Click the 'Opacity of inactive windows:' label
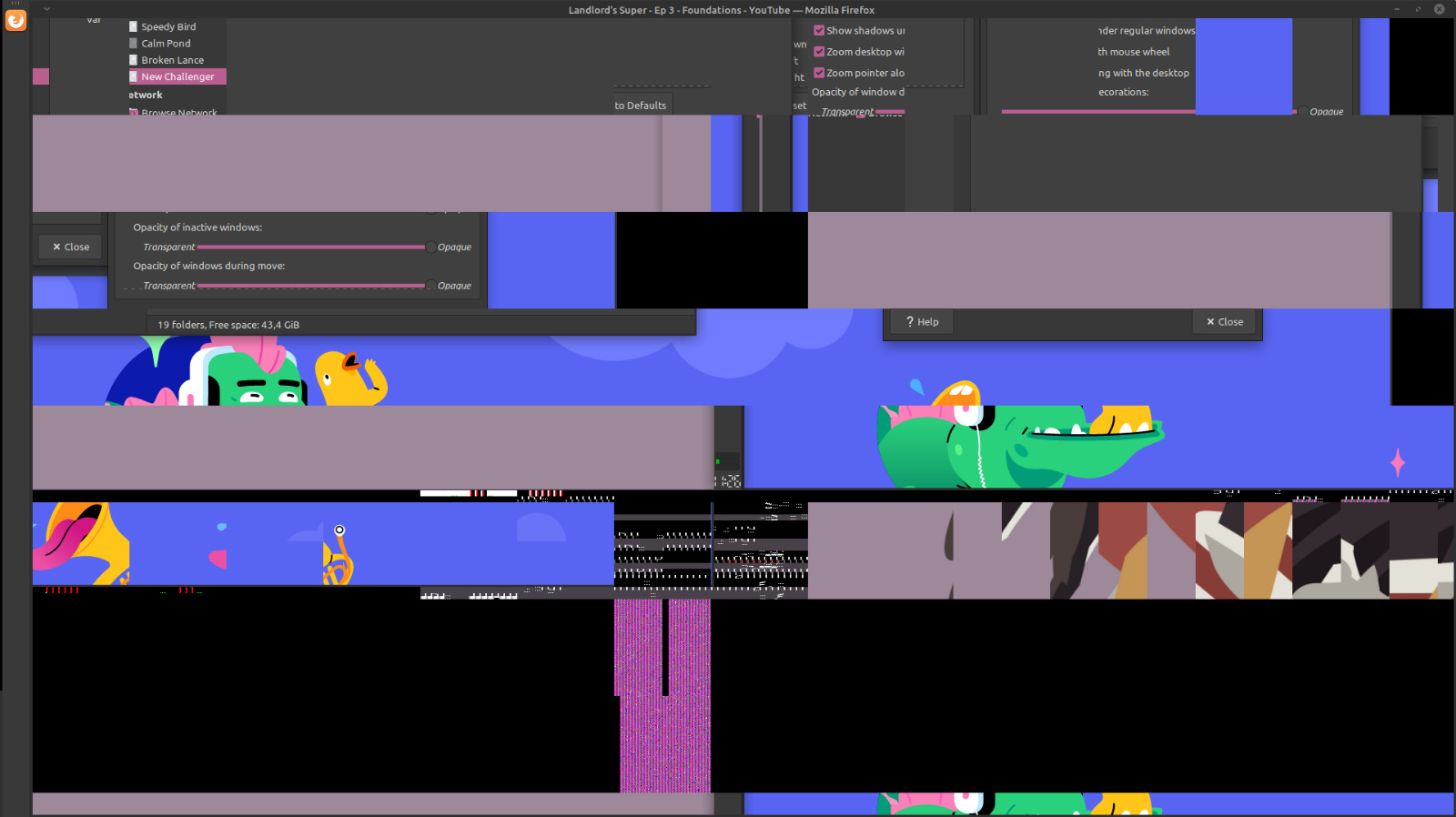The height and width of the screenshot is (817, 1456). pos(197,227)
